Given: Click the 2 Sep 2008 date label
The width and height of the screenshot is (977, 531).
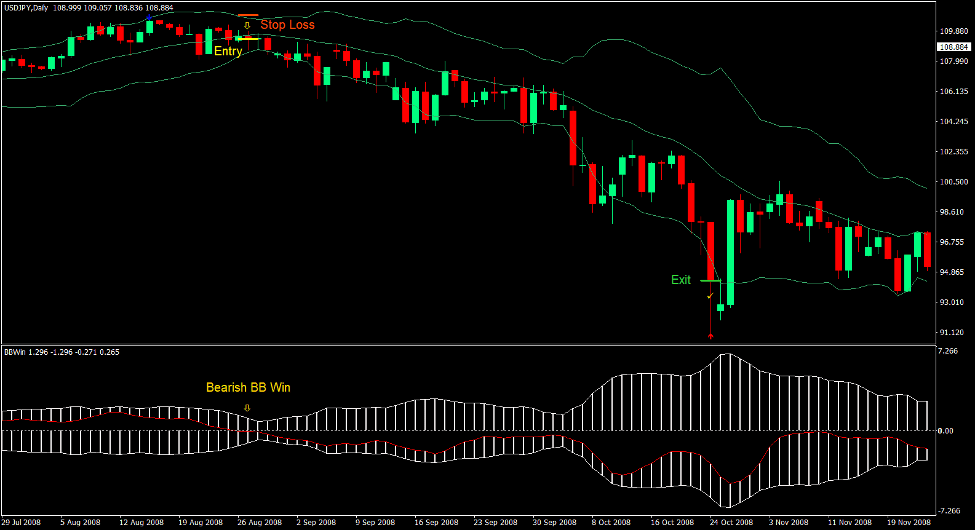Looking at the screenshot, I should pyautogui.click(x=317, y=522).
